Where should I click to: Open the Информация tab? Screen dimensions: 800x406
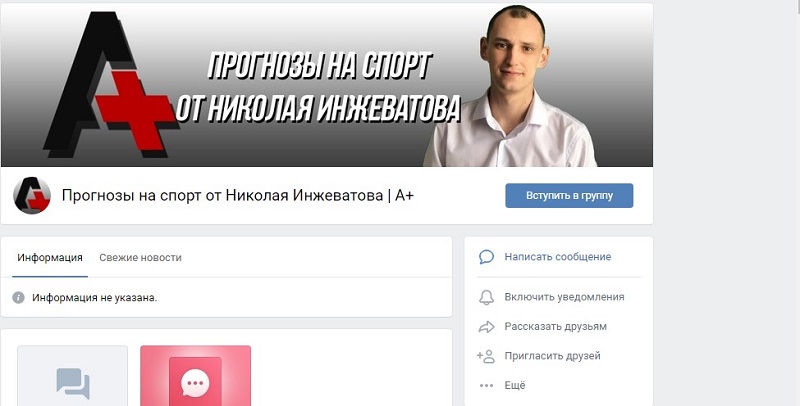[50, 258]
